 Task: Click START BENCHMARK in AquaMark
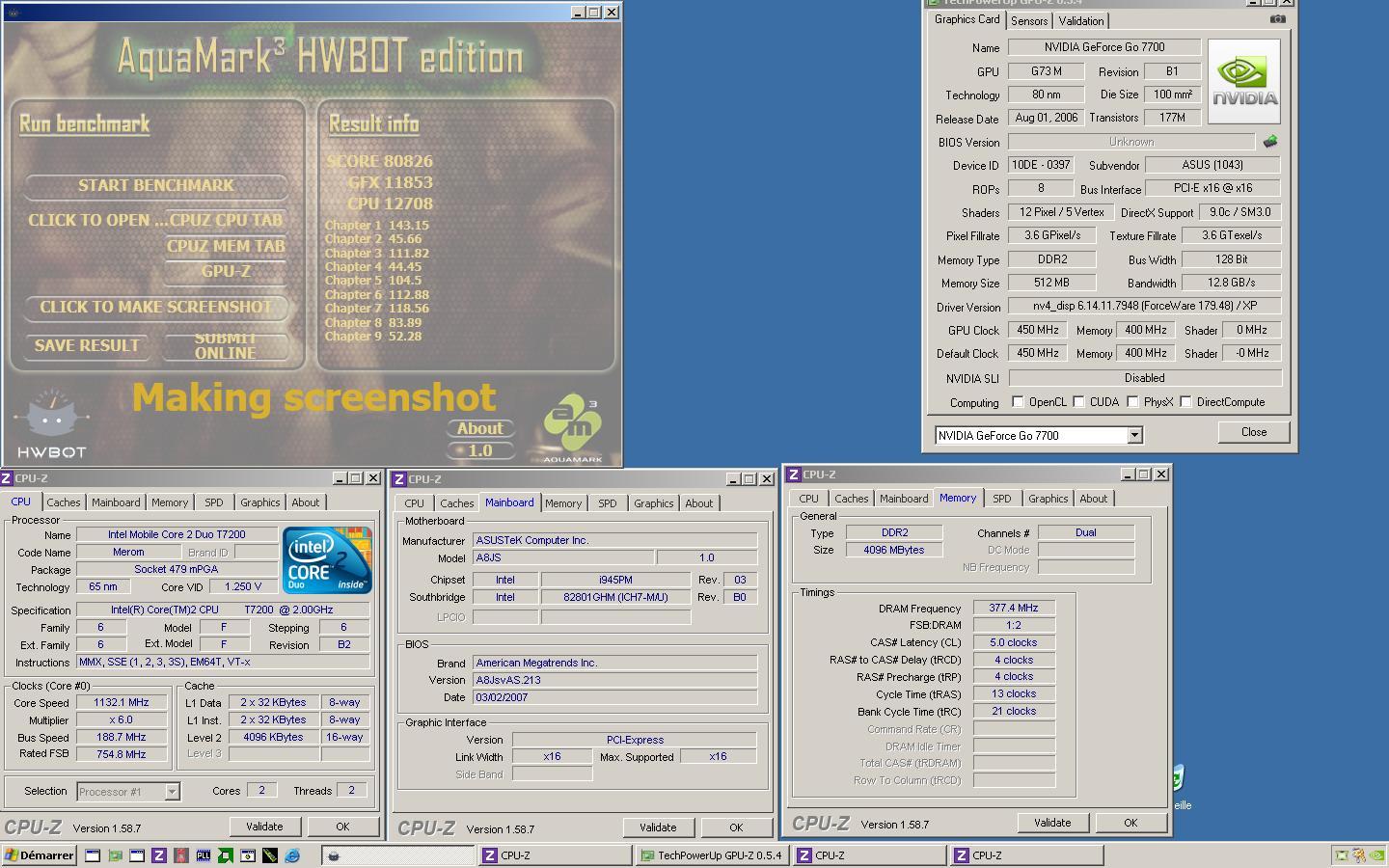coord(156,185)
